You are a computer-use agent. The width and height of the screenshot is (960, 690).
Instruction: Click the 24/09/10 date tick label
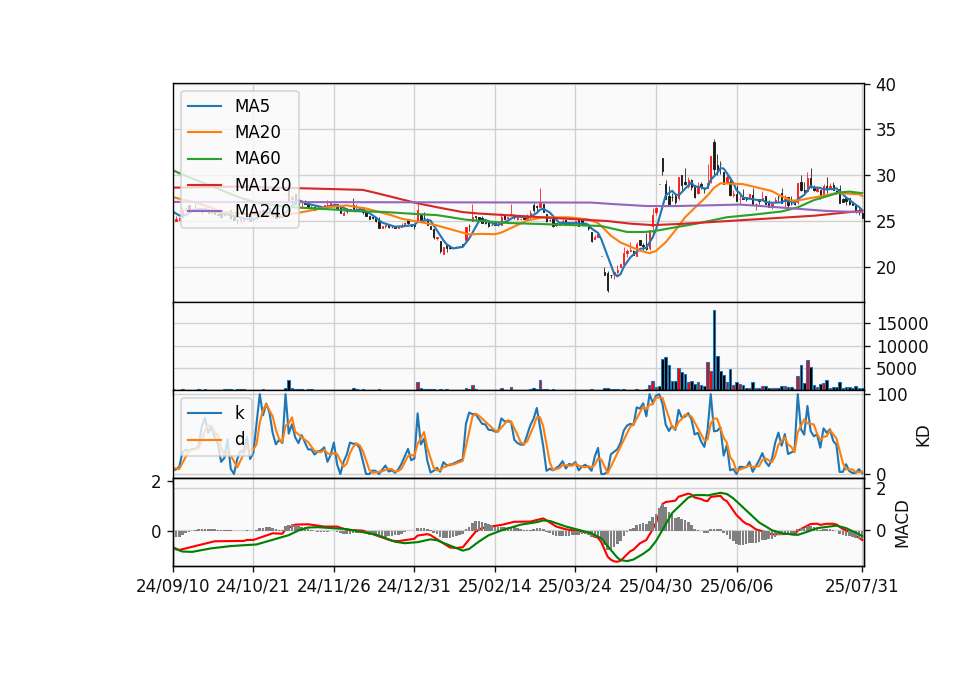tap(173, 586)
